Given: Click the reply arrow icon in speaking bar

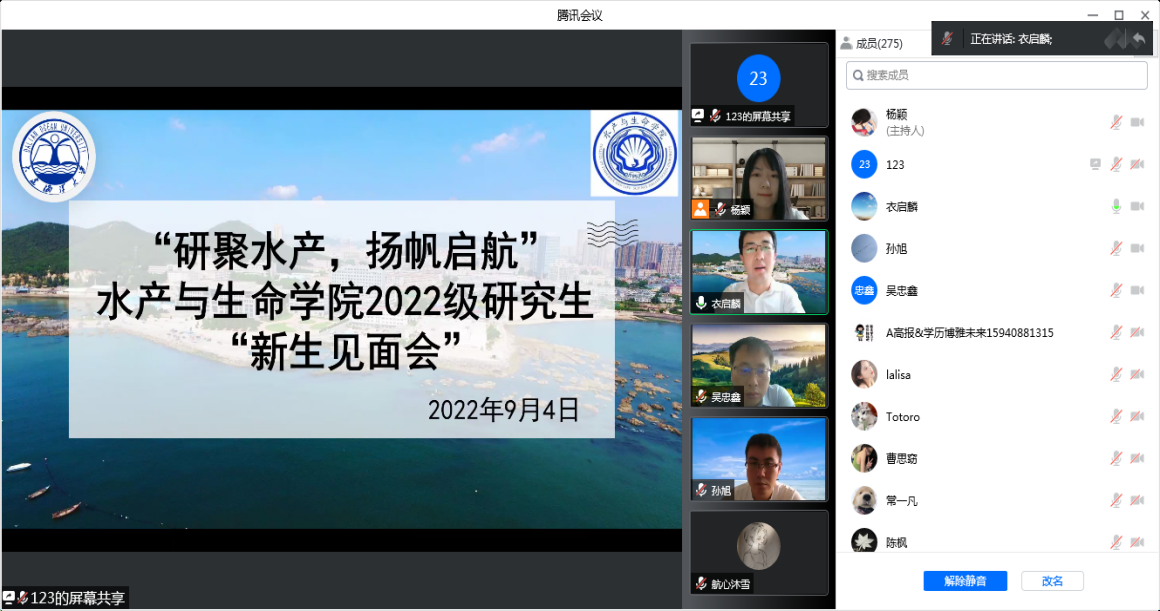Looking at the screenshot, I should tap(1138, 39).
